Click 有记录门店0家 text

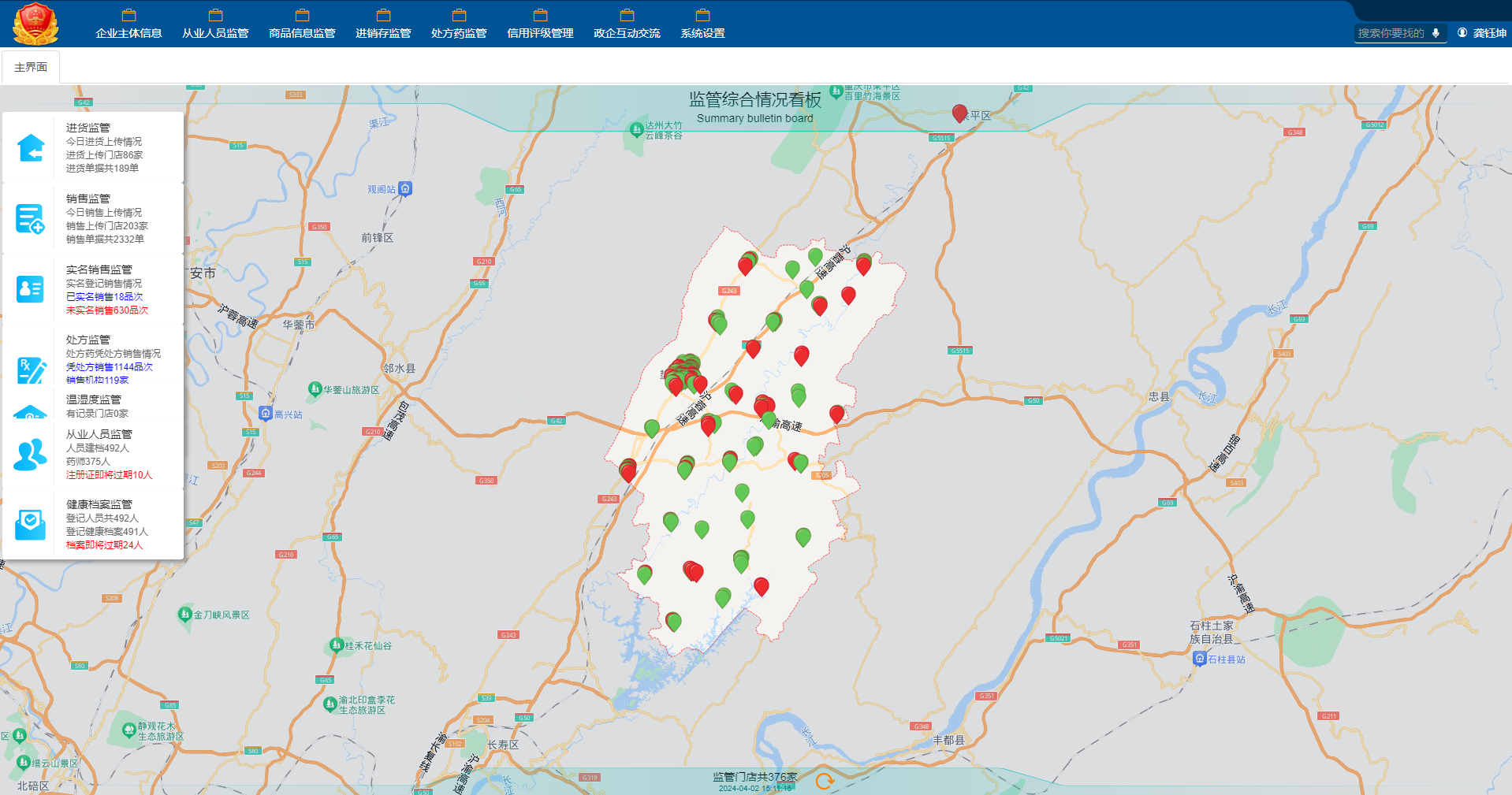[97, 414]
